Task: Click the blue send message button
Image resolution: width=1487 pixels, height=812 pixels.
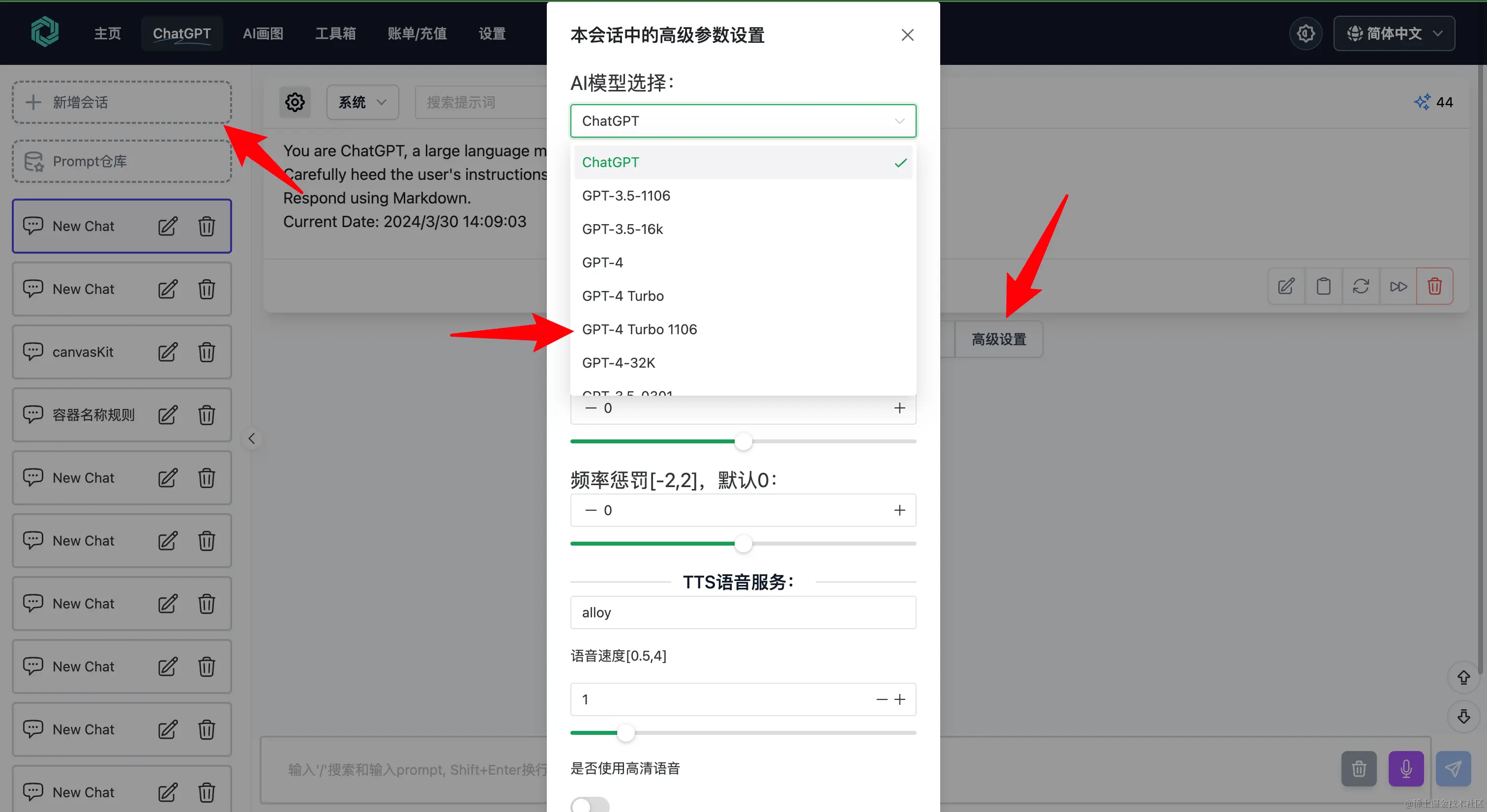Action: (x=1453, y=769)
